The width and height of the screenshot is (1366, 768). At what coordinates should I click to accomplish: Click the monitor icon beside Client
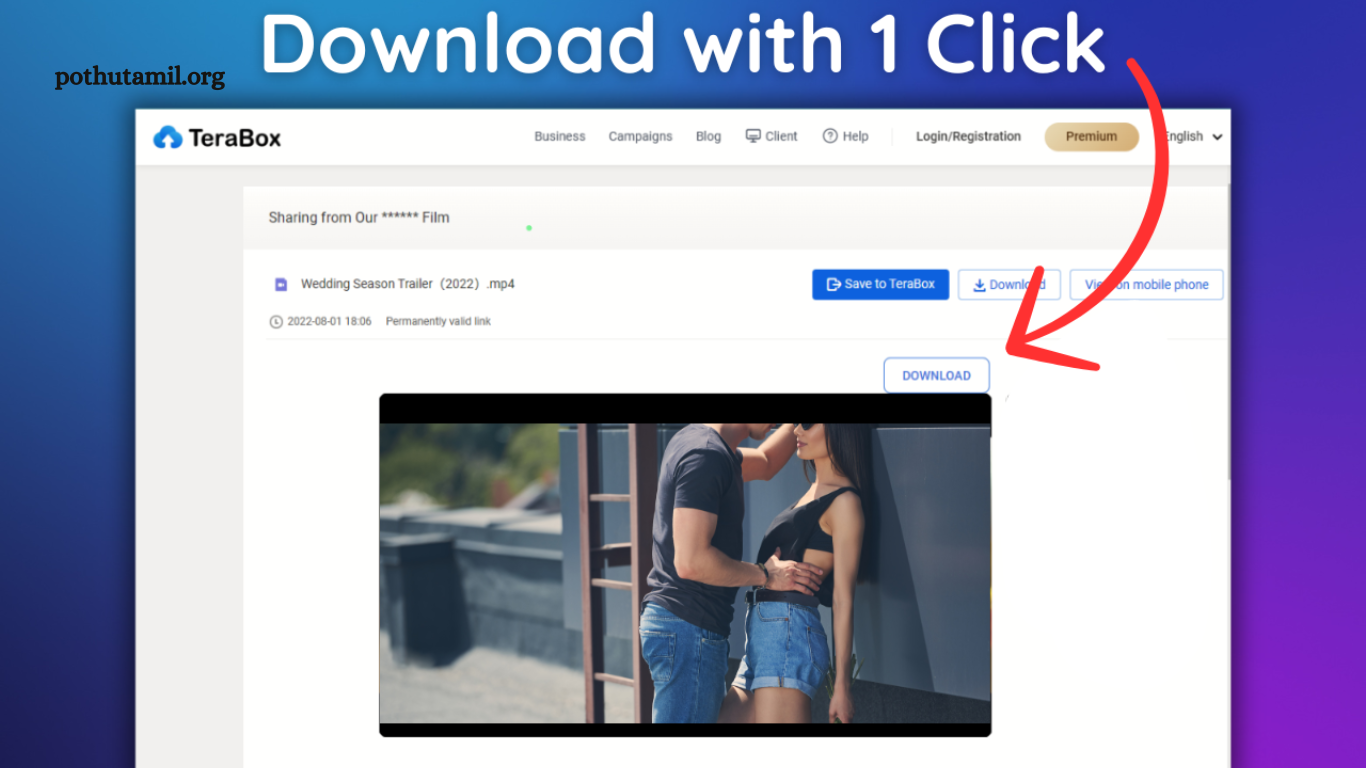click(x=753, y=136)
